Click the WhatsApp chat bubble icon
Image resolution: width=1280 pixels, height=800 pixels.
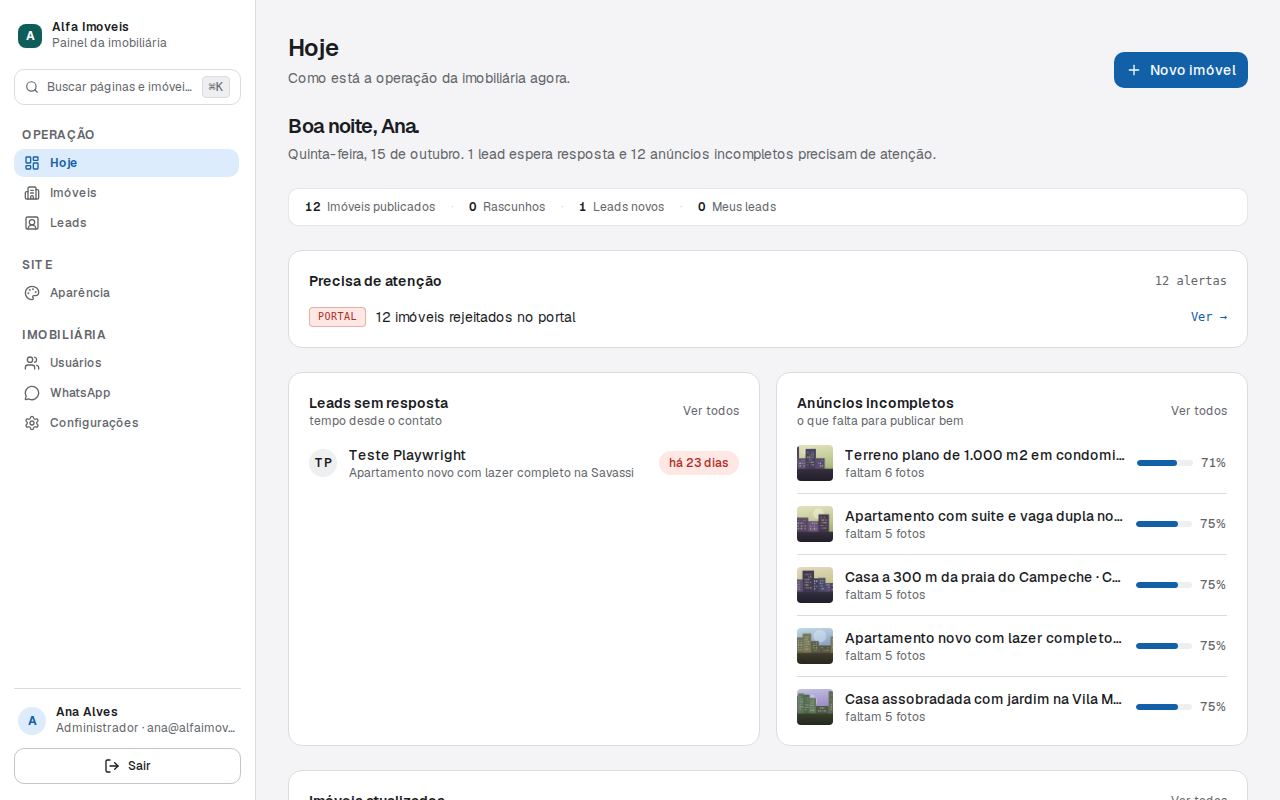pyautogui.click(x=32, y=393)
